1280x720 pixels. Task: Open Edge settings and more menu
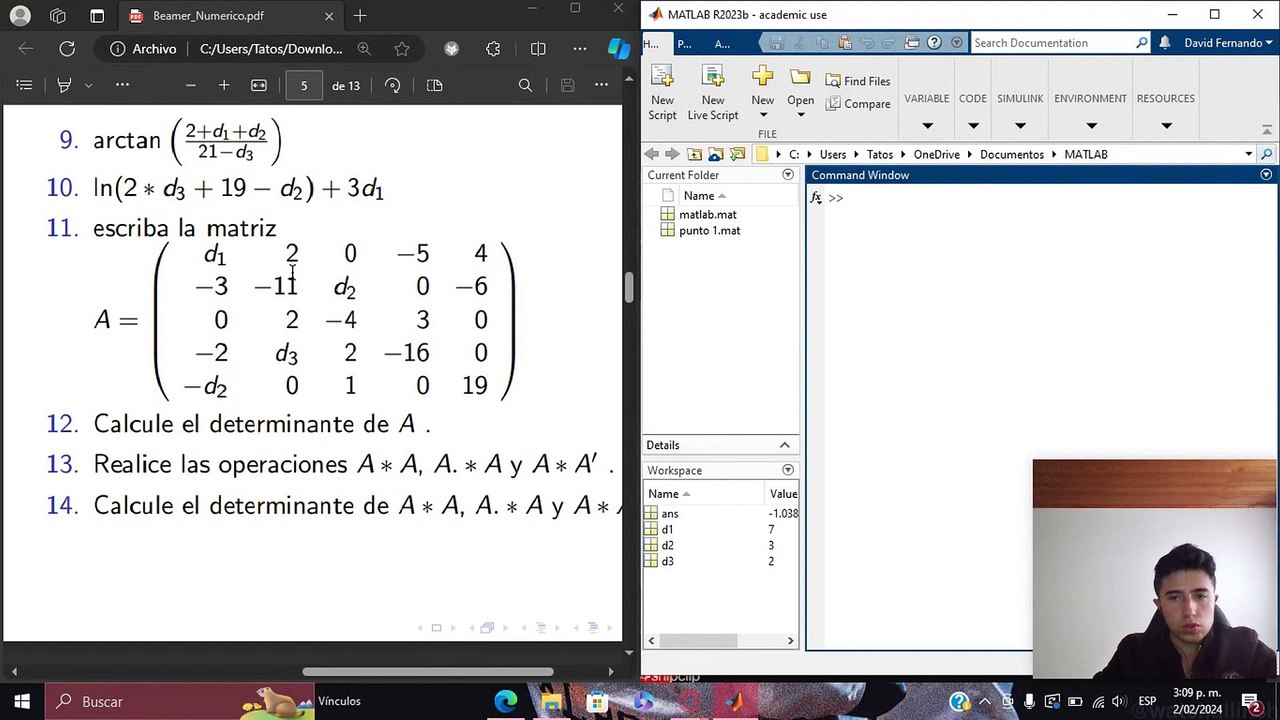pos(580,48)
